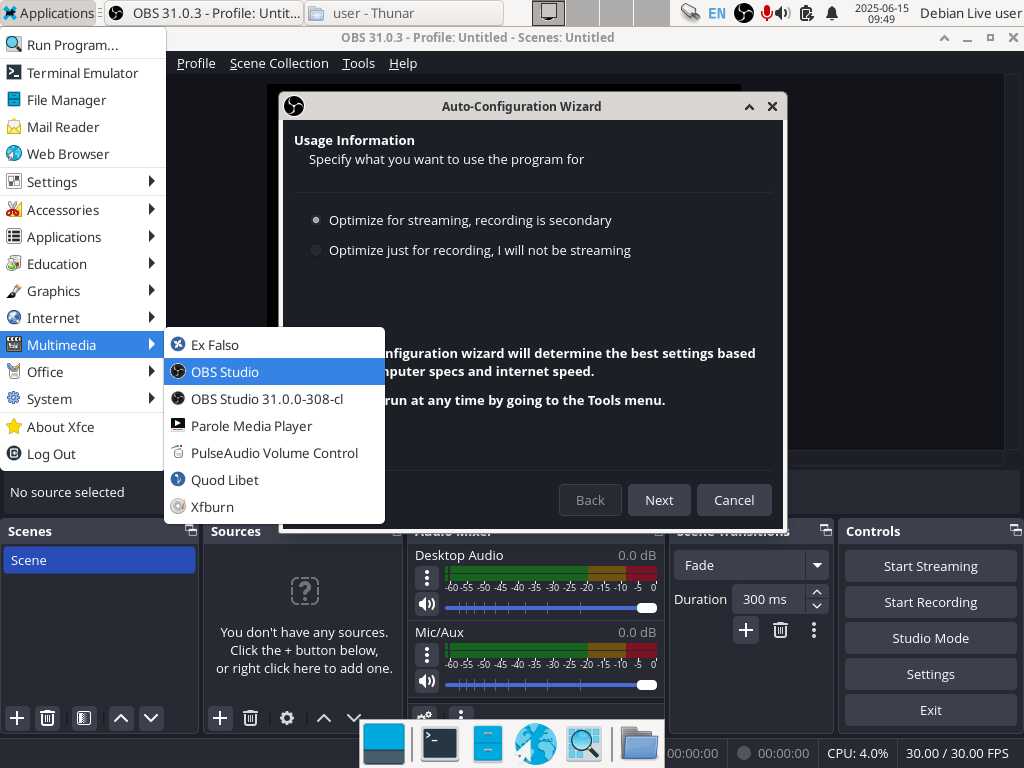Adjust Desktop Audio volume slider
Viewport: 1024px width, 768px height.
[x=551, y=609]
